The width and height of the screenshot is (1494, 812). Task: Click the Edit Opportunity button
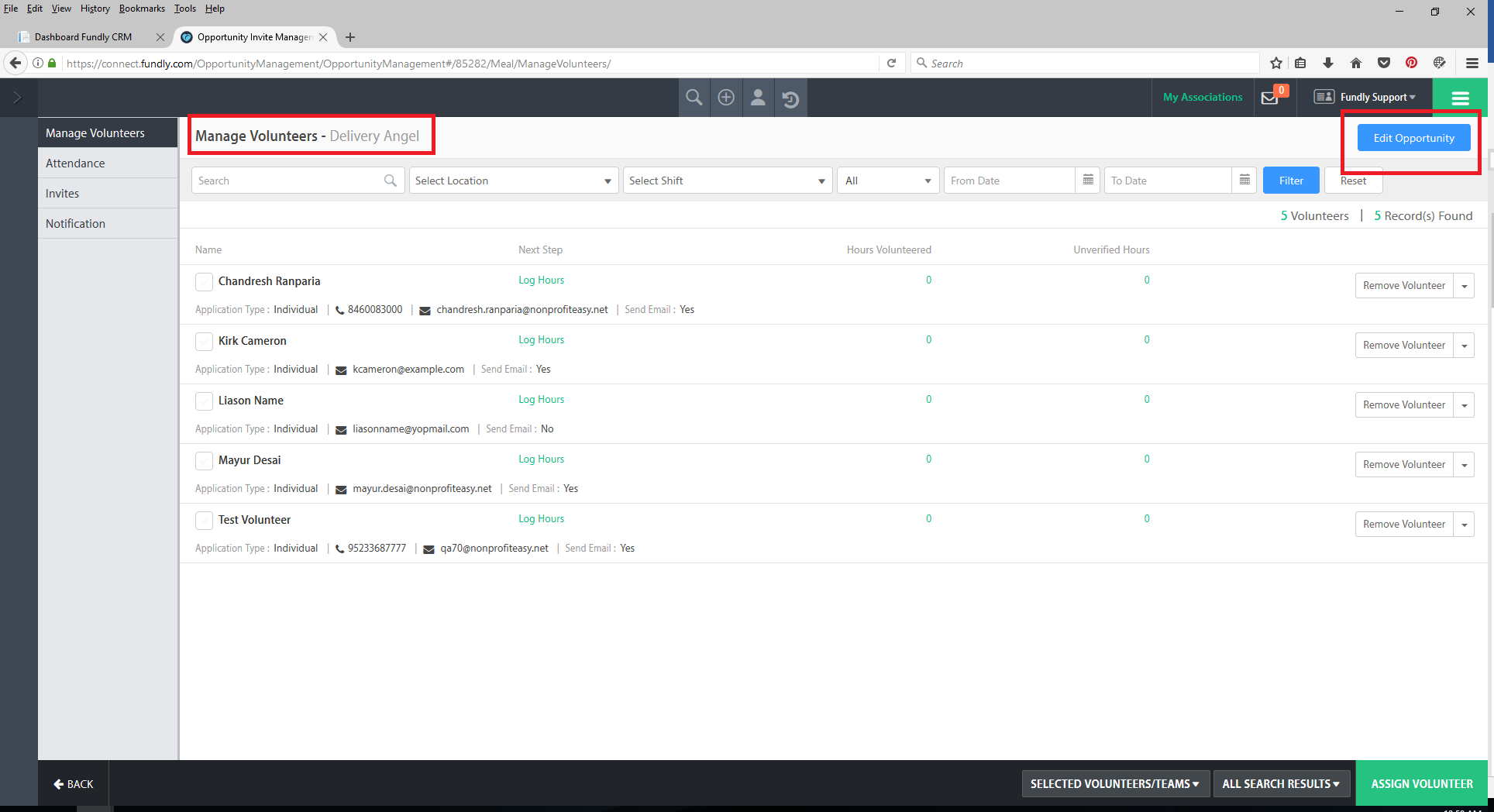1413,138
